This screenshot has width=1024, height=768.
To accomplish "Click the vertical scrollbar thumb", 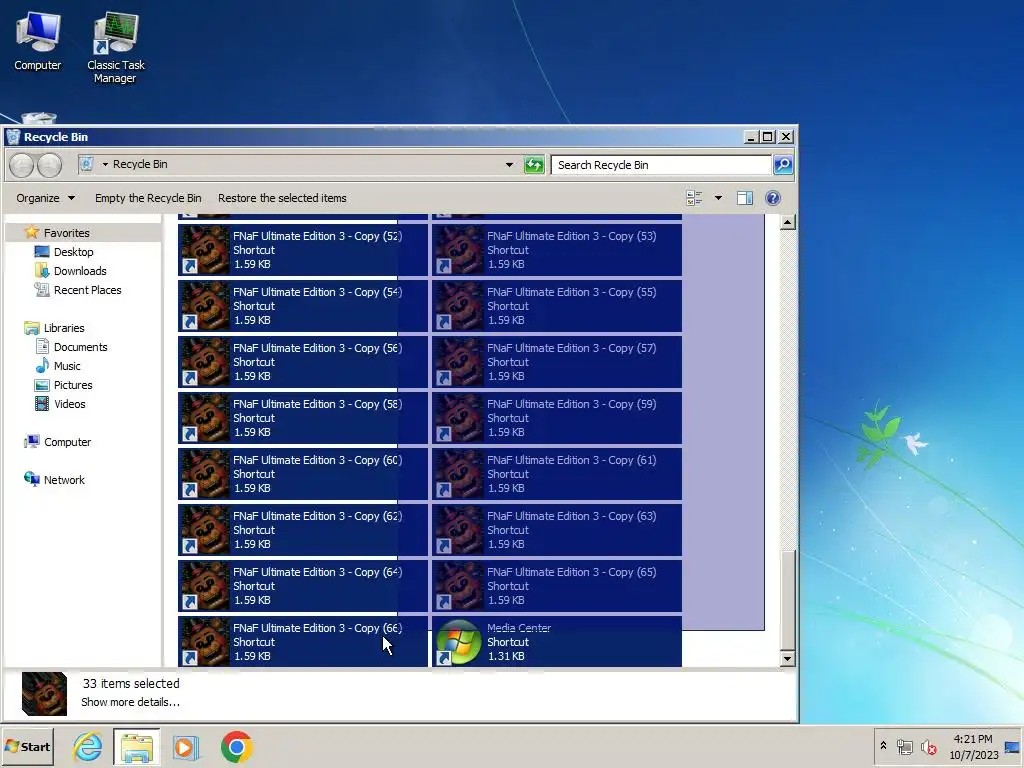I will 788,600.
